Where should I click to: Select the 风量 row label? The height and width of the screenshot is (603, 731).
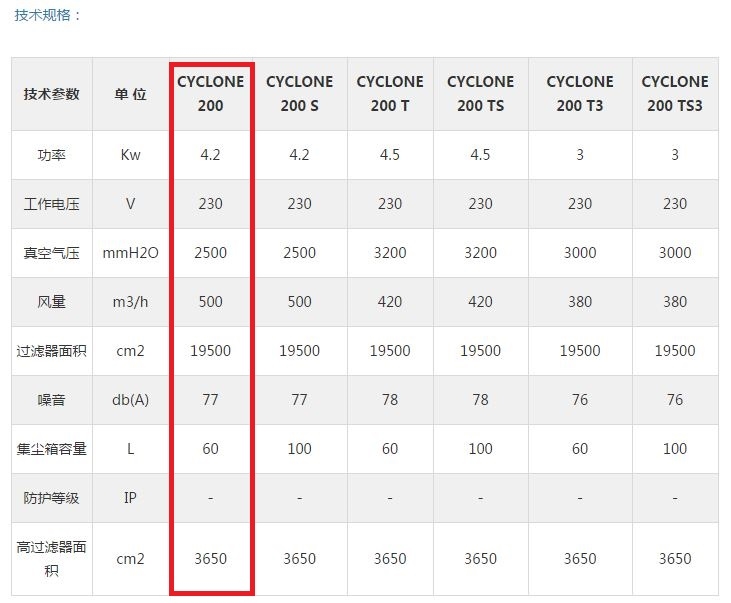click(x=52, y=302)
